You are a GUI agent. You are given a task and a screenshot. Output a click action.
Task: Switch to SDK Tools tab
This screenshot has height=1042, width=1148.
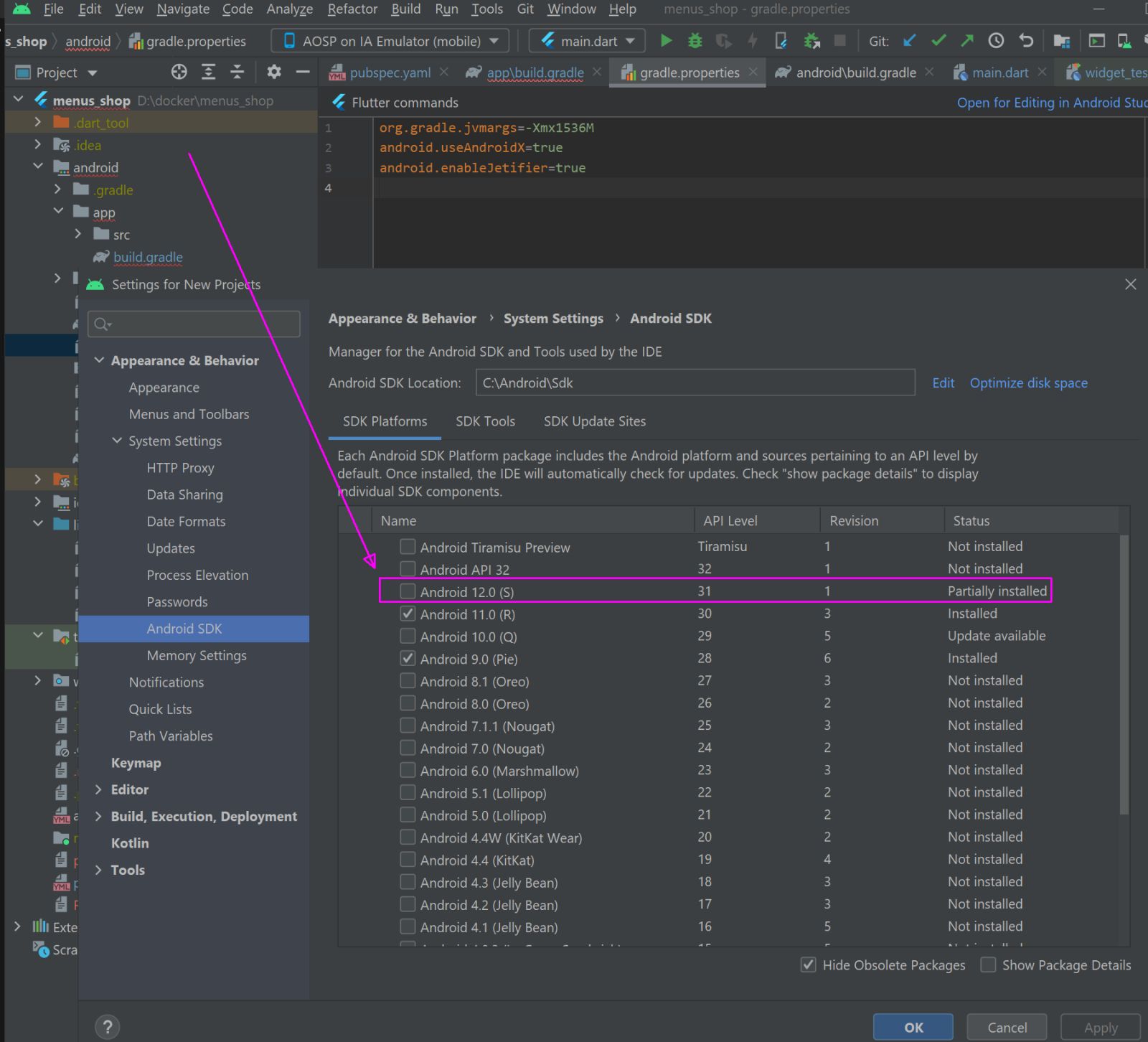tap(485, 421)
